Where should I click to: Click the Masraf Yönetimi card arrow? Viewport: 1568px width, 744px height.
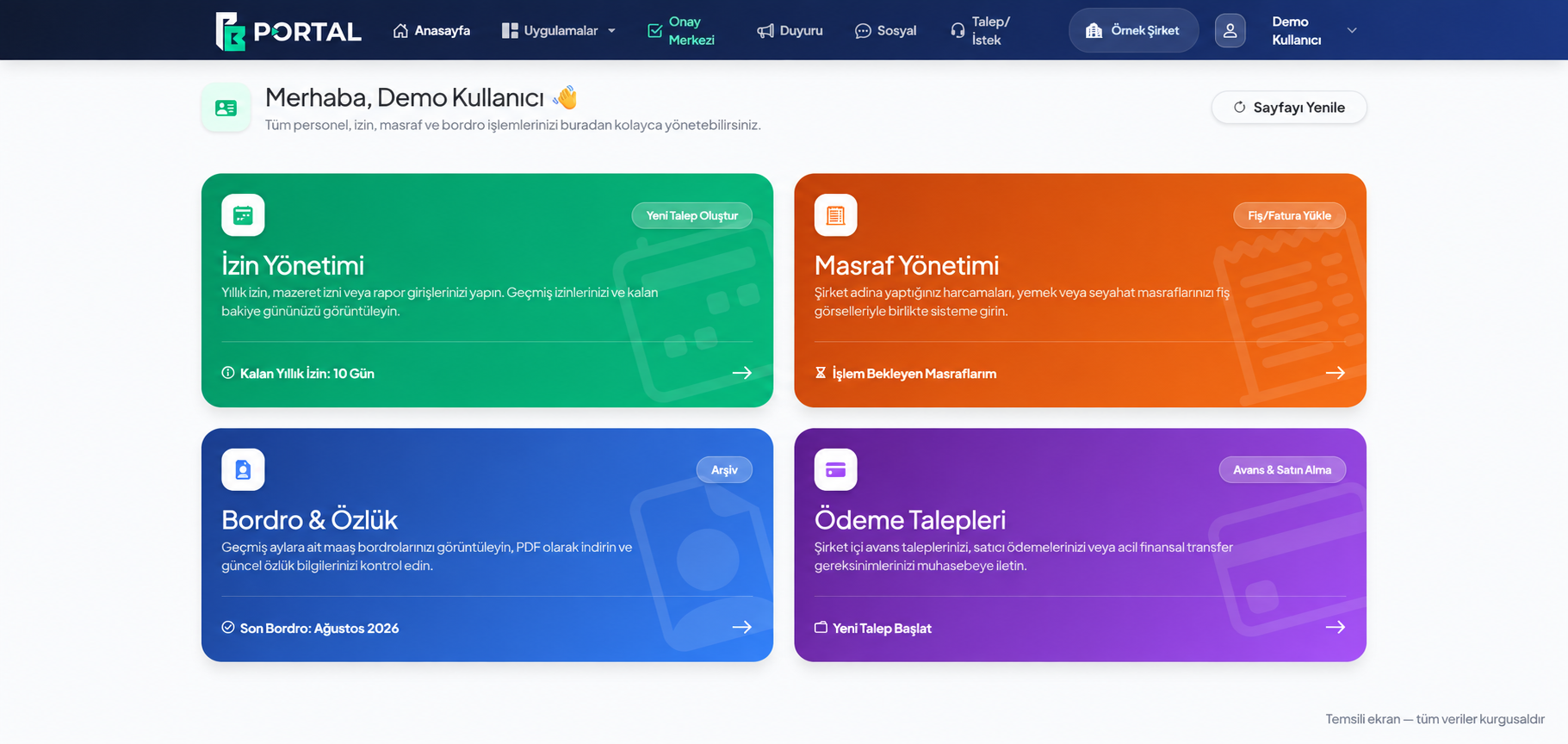coord(1336,373)
